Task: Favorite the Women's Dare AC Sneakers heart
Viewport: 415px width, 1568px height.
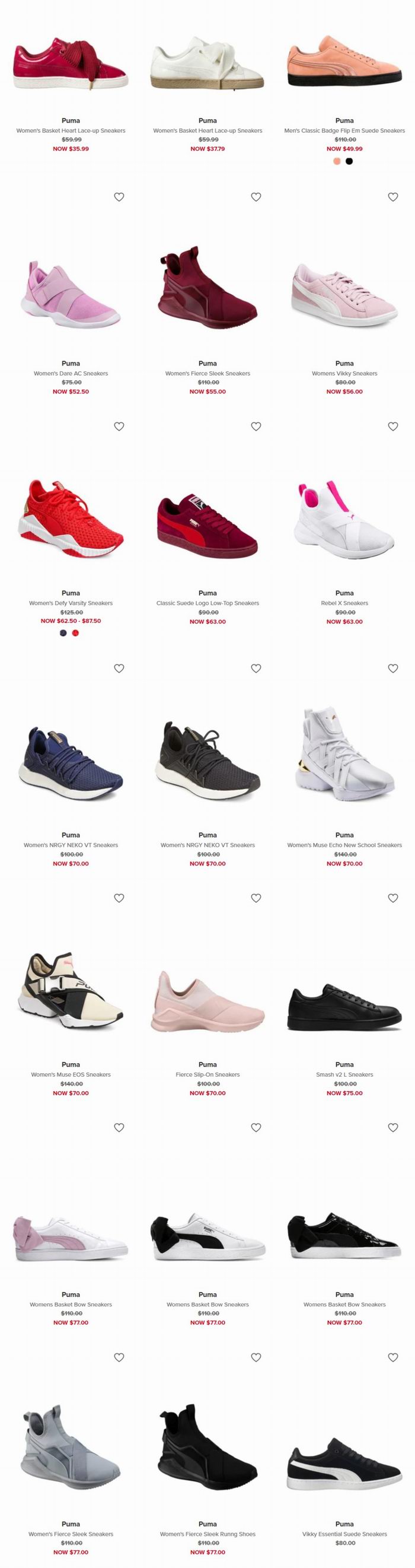Action: click(119, 197)
